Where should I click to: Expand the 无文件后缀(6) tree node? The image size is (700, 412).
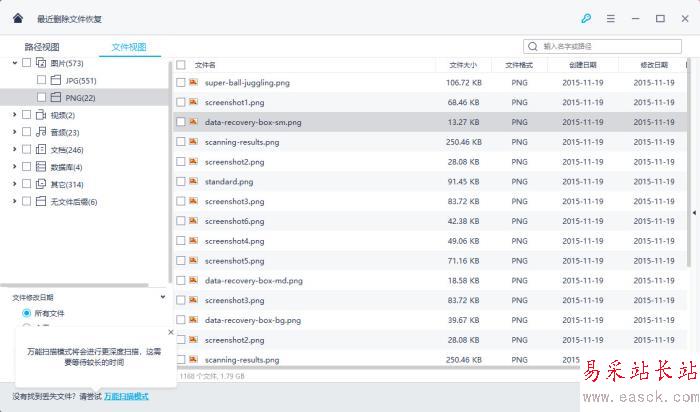point(14,201)
